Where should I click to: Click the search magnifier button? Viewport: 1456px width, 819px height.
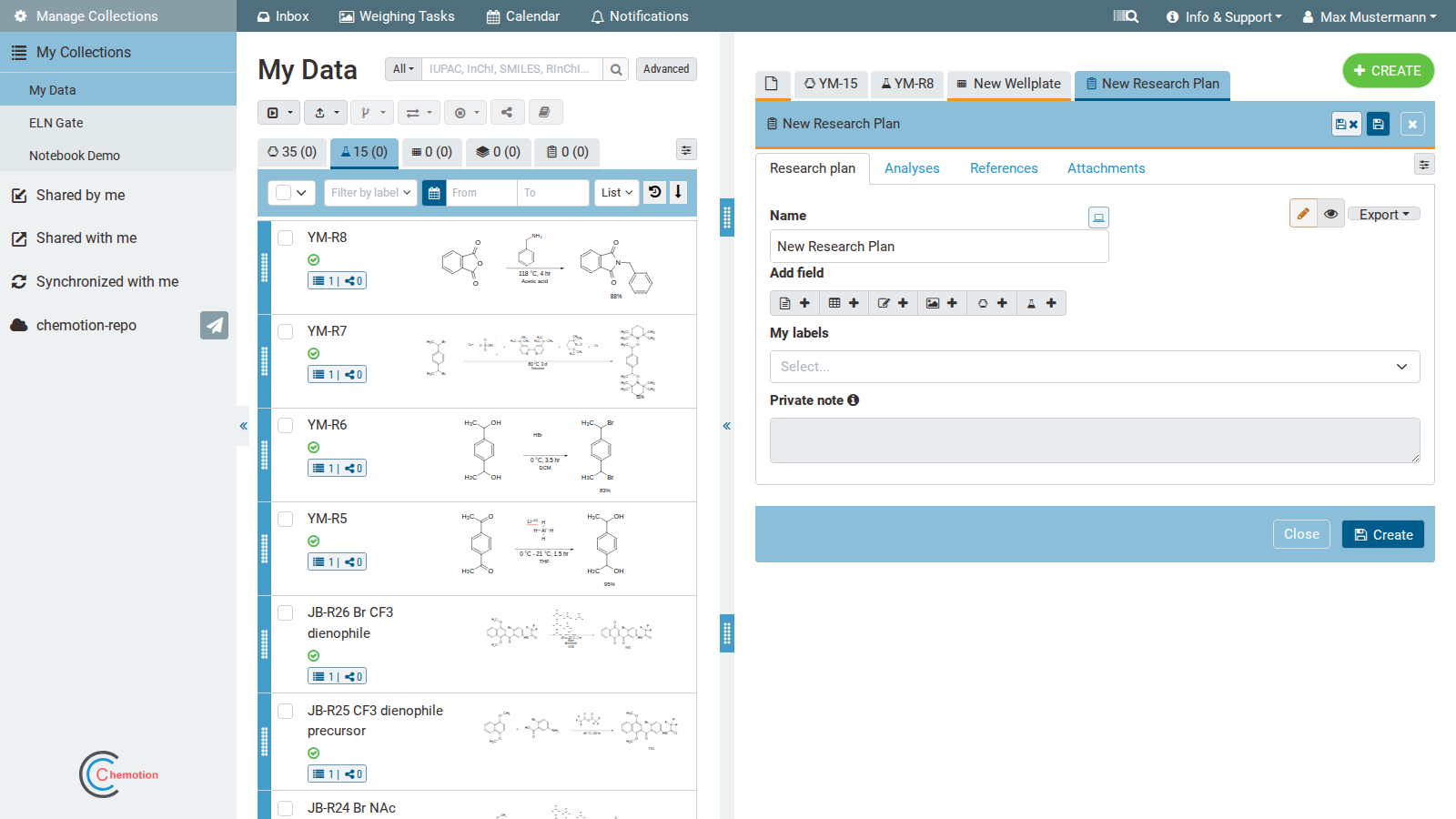click(616, 69)
